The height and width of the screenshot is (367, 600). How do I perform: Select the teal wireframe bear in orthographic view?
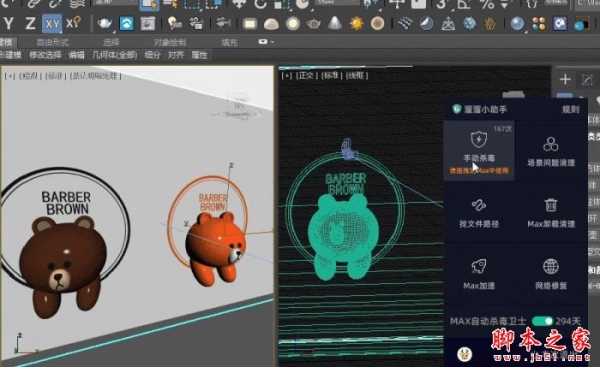[x=343, y=237]
